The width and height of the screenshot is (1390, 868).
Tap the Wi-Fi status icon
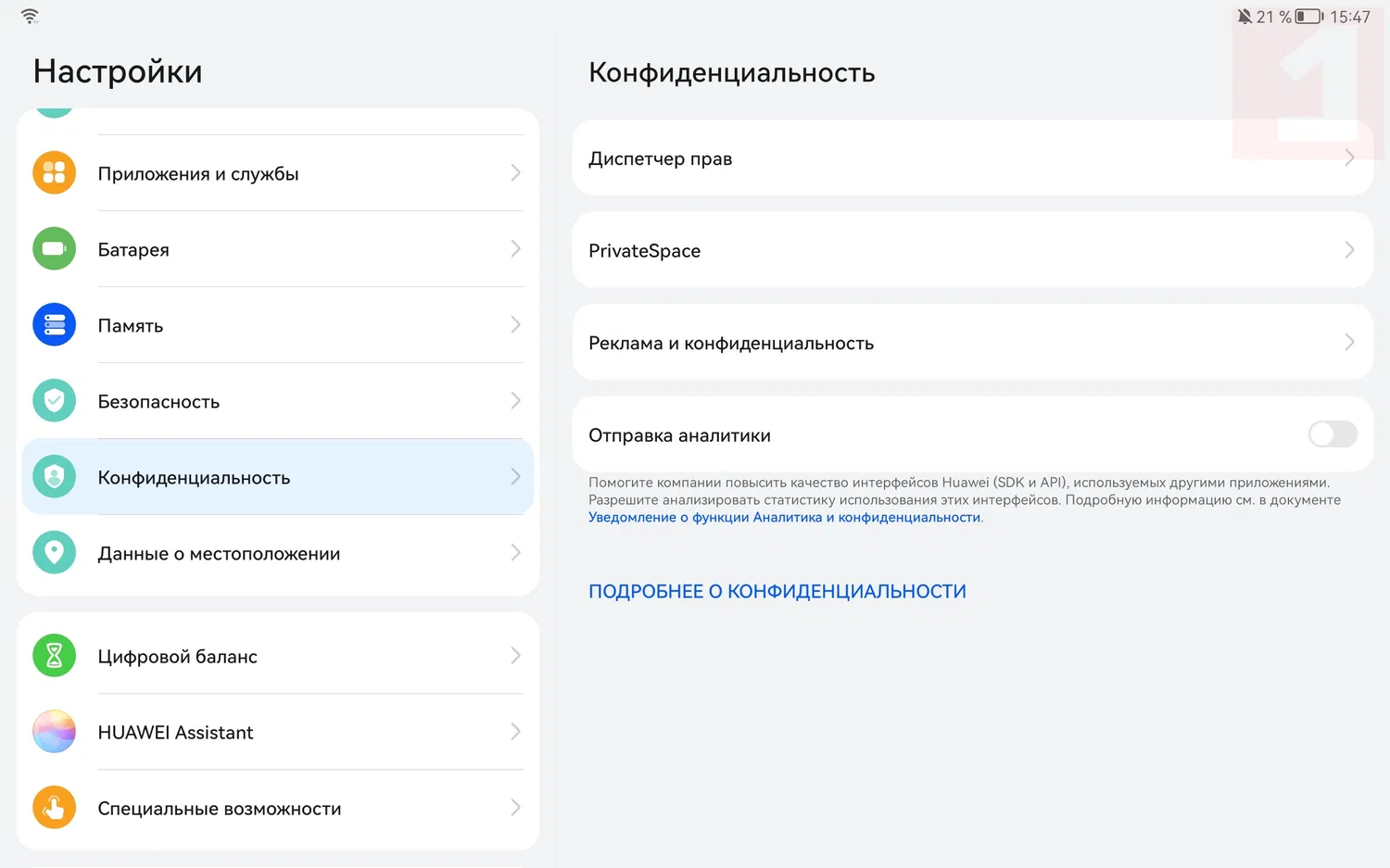[x=30, y=17]
